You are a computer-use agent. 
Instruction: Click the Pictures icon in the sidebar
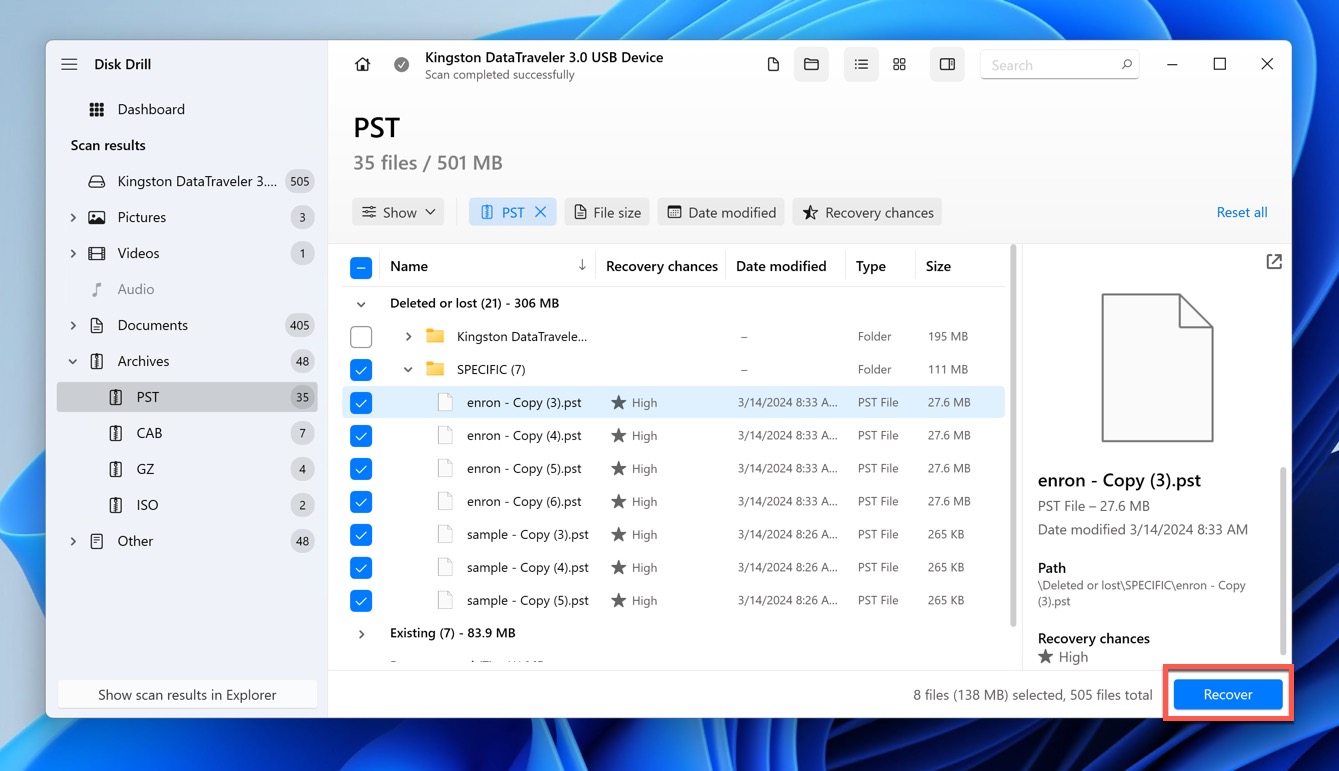point(97,217)
